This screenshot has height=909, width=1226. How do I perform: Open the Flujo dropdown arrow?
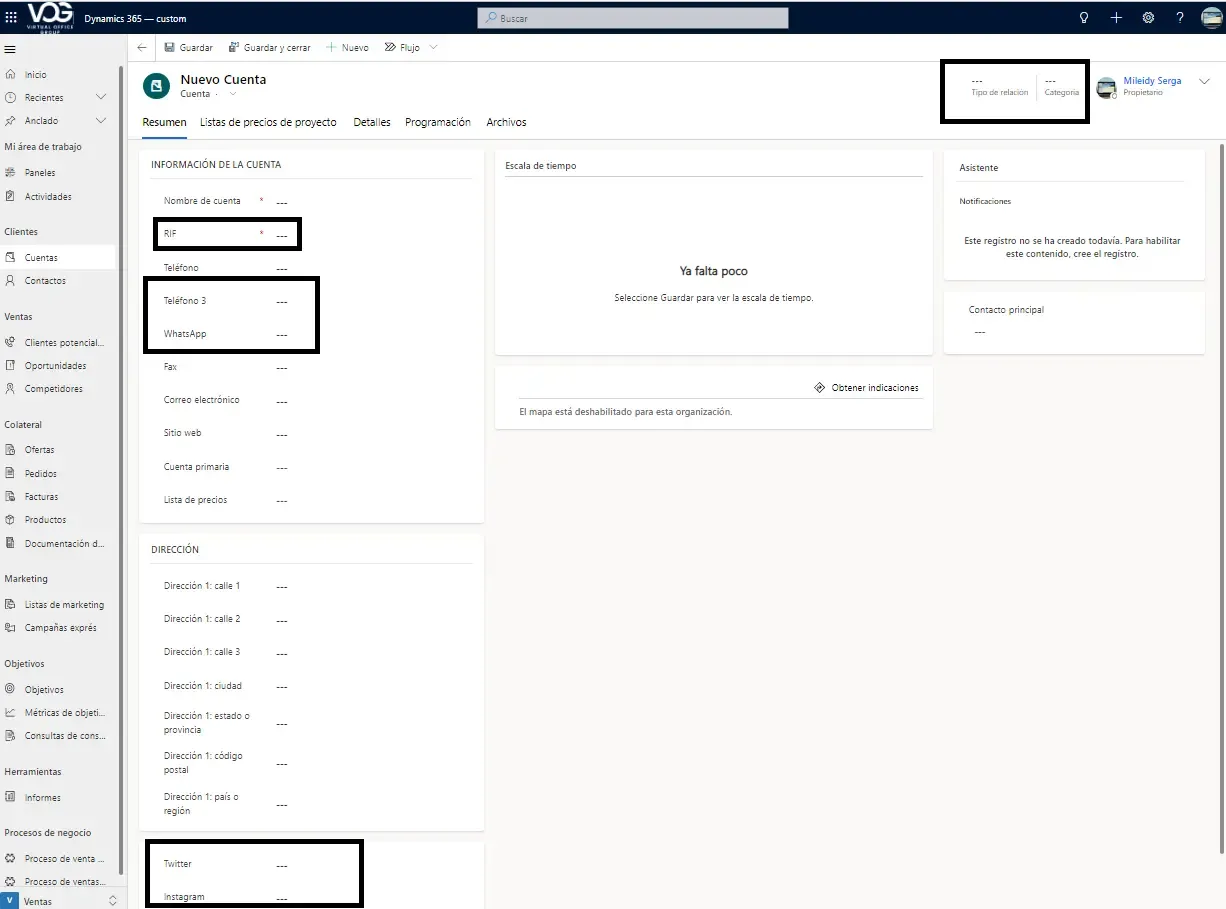coord(433,48)
